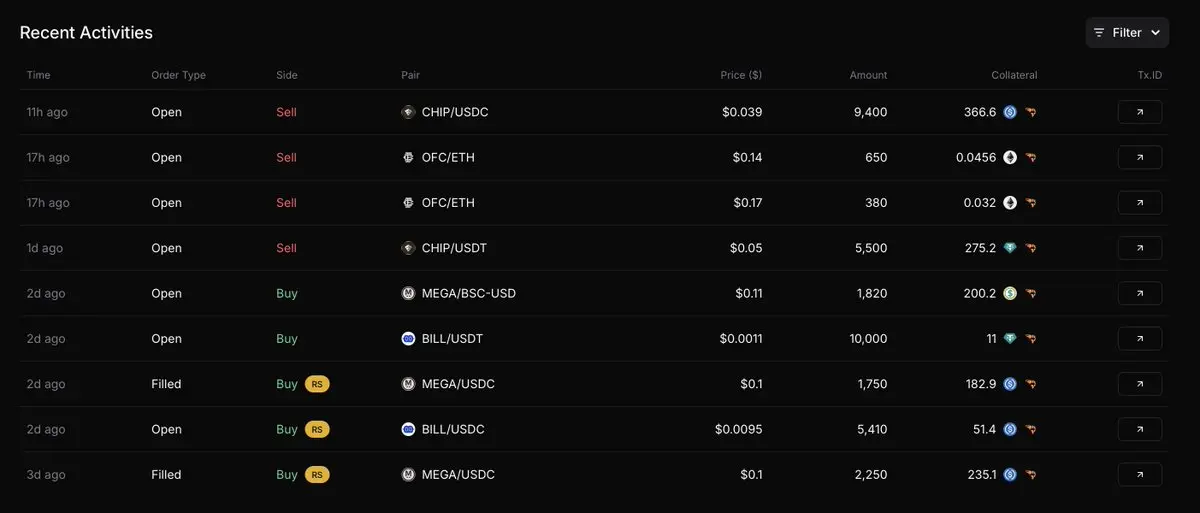The height and width of the screenshot is (513, 1200).
Task: Click the Collateral column header
Action: click(x=1014, y=75)
